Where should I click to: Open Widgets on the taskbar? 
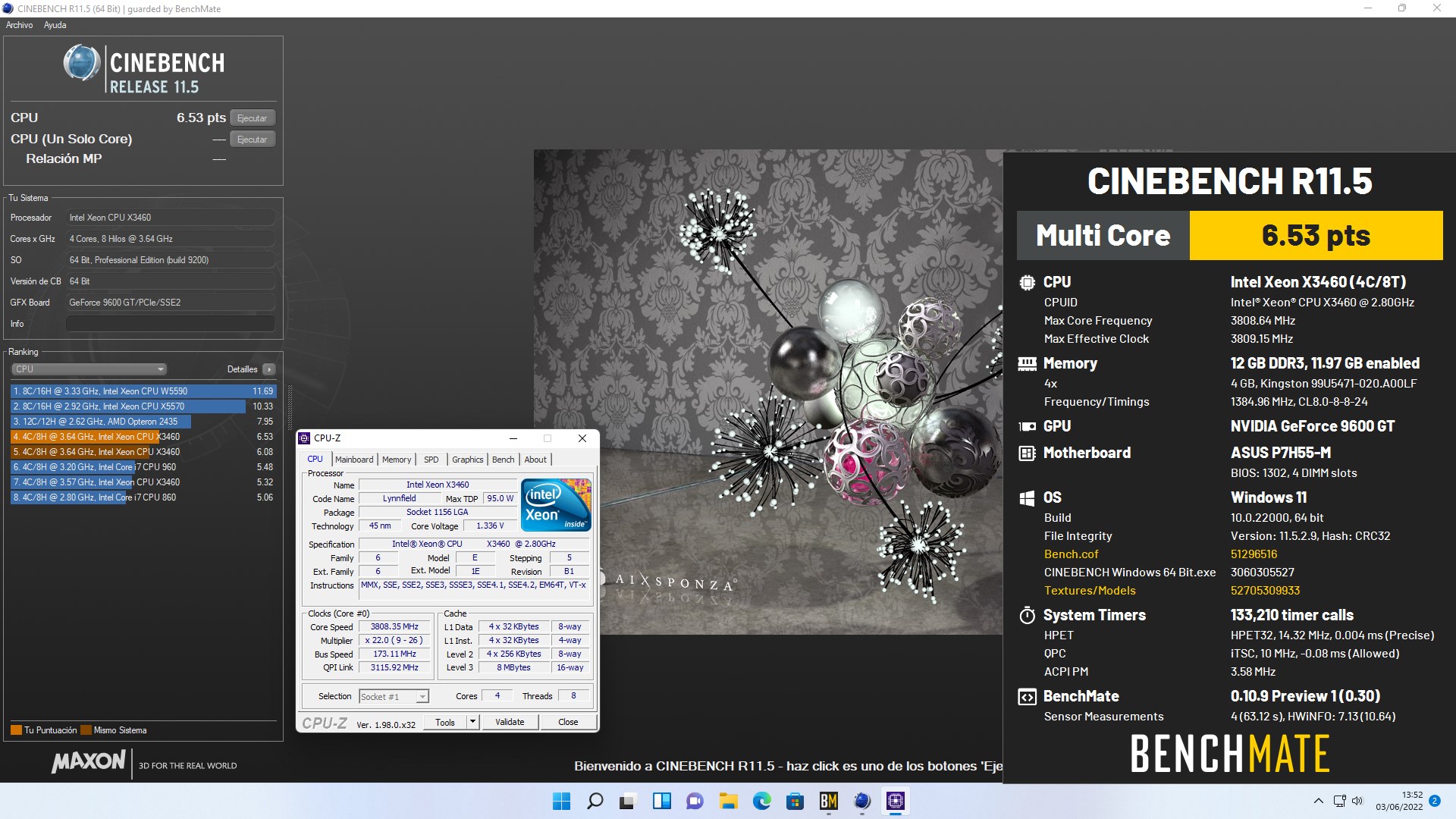point(662,802)
